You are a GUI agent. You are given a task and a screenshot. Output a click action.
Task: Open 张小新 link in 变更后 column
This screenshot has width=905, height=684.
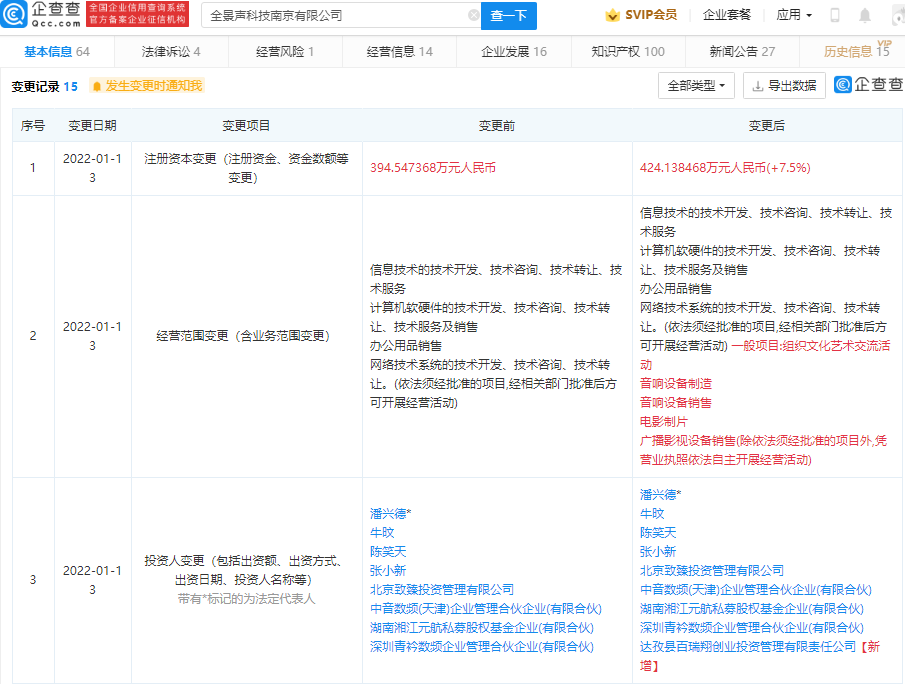tap(659, 552)
